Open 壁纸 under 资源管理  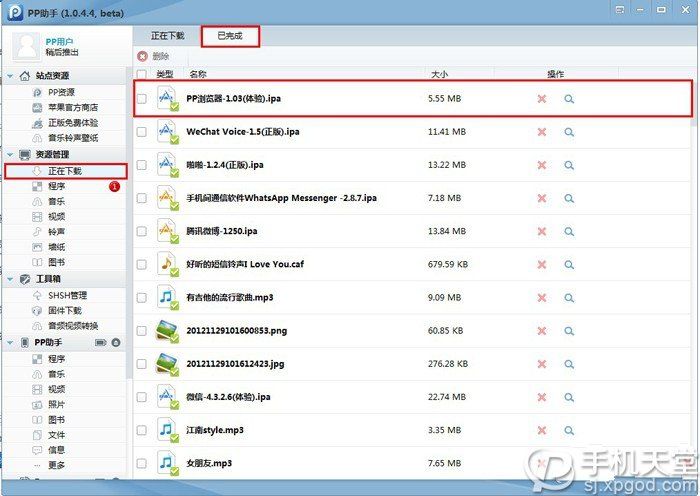(56, 247)
